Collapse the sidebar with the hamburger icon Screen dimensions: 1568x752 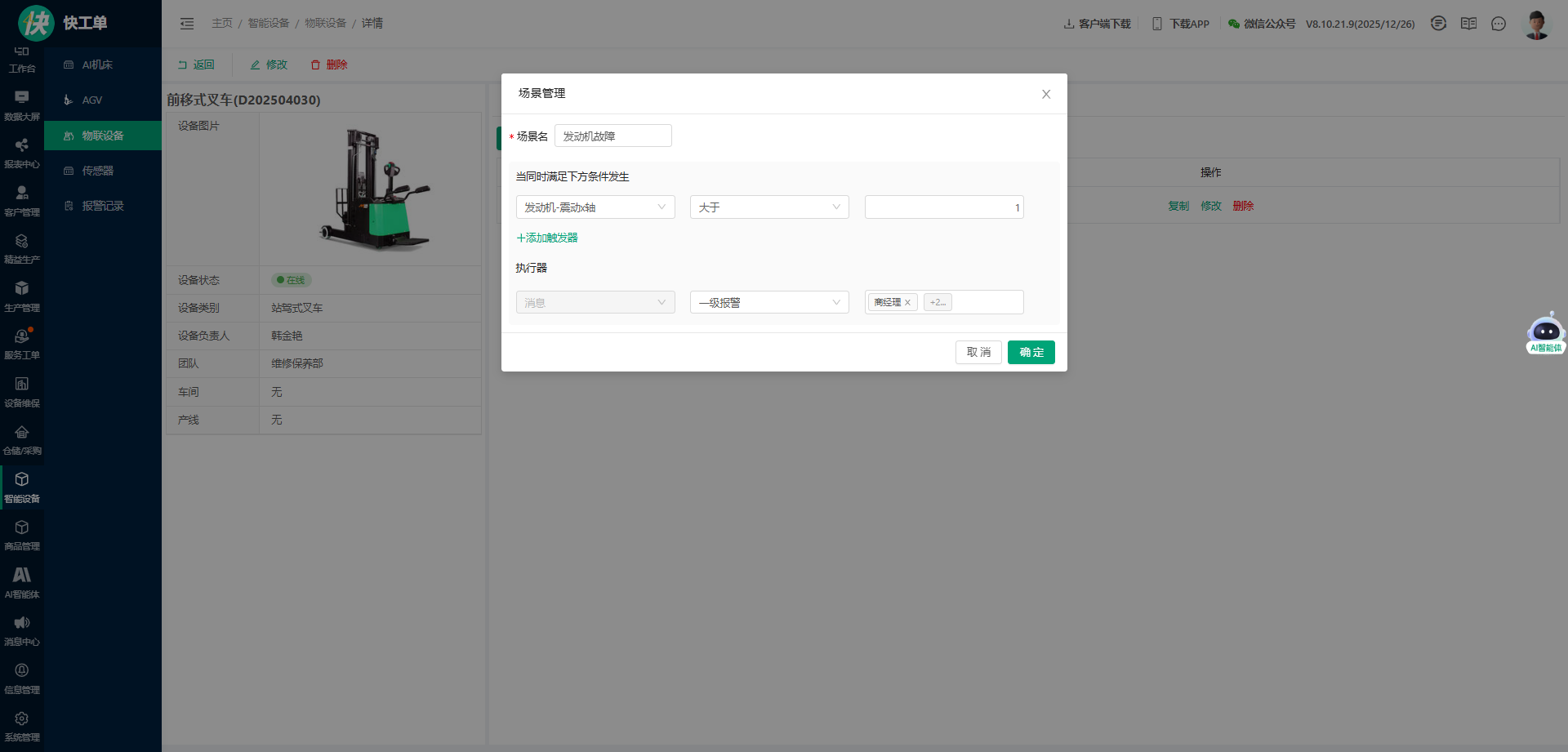tap(187, 24)
